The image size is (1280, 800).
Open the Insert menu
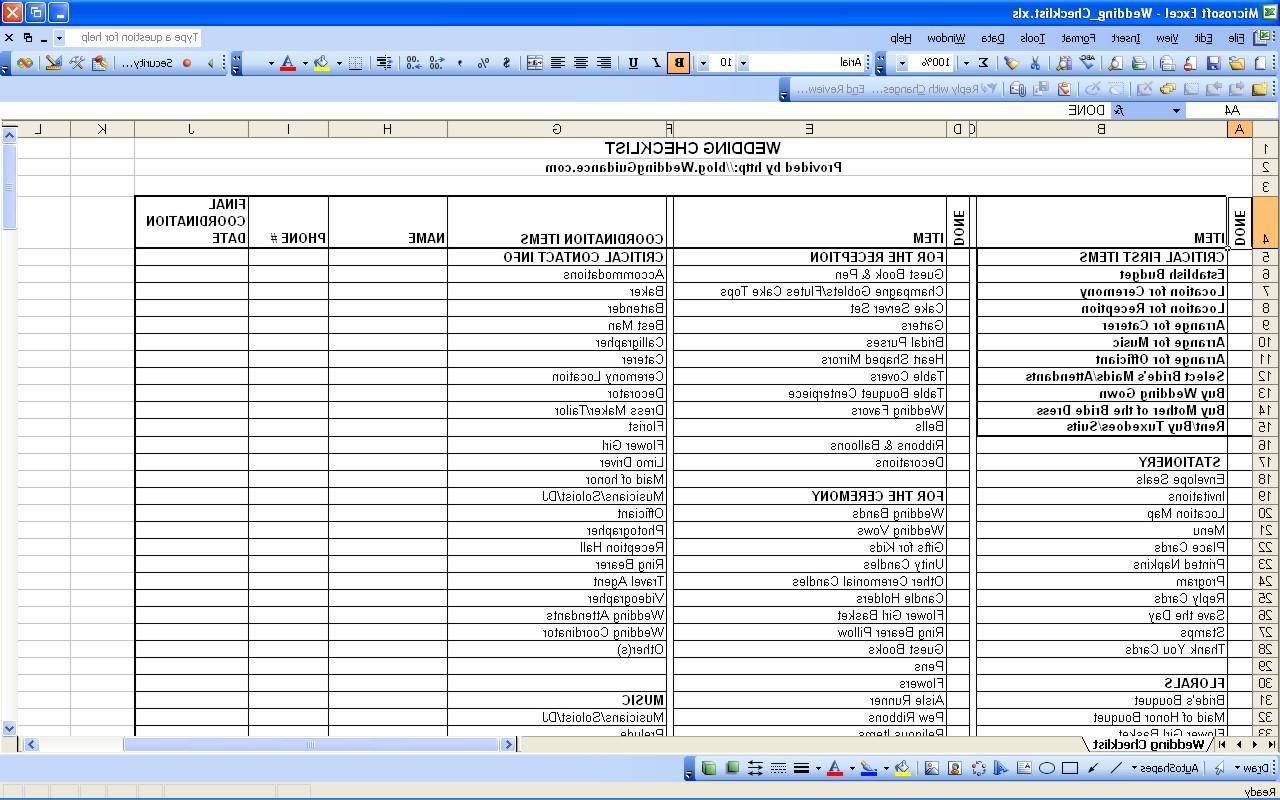(x=1125, y=38)
